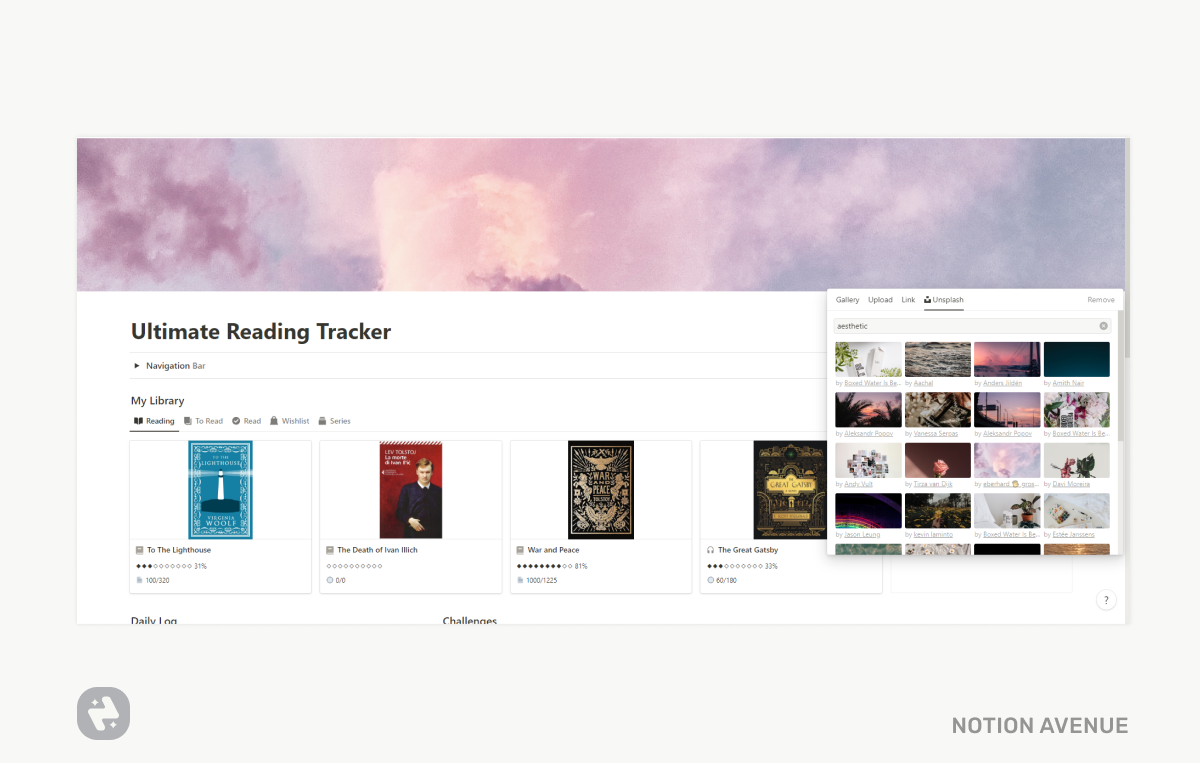Screen dimensions: 1200x763
Task: Choose the pink clouds photo by eberhard
Action: [x=1007, y=460]
